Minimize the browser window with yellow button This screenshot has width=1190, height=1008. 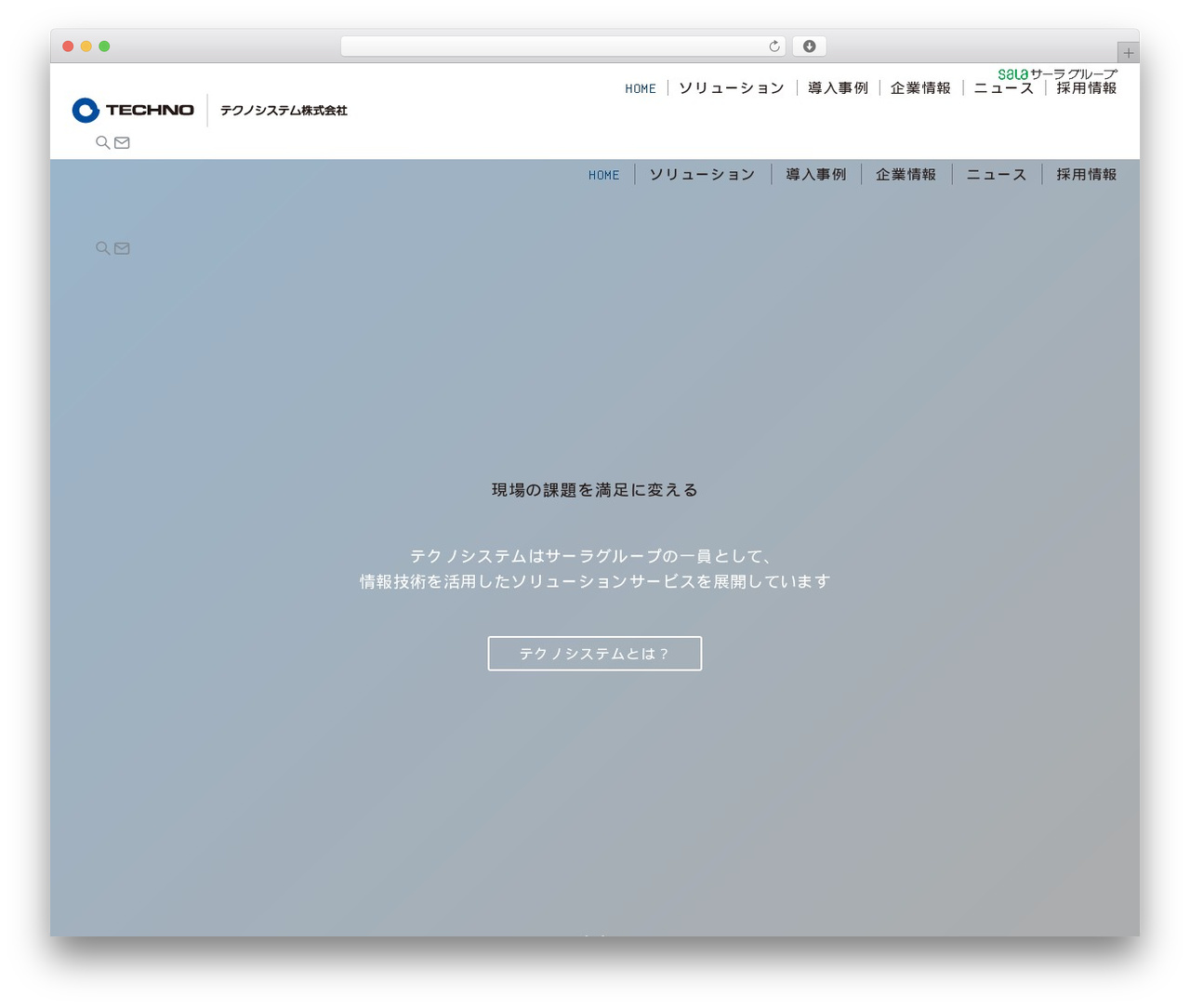click(x=86, y=46)
